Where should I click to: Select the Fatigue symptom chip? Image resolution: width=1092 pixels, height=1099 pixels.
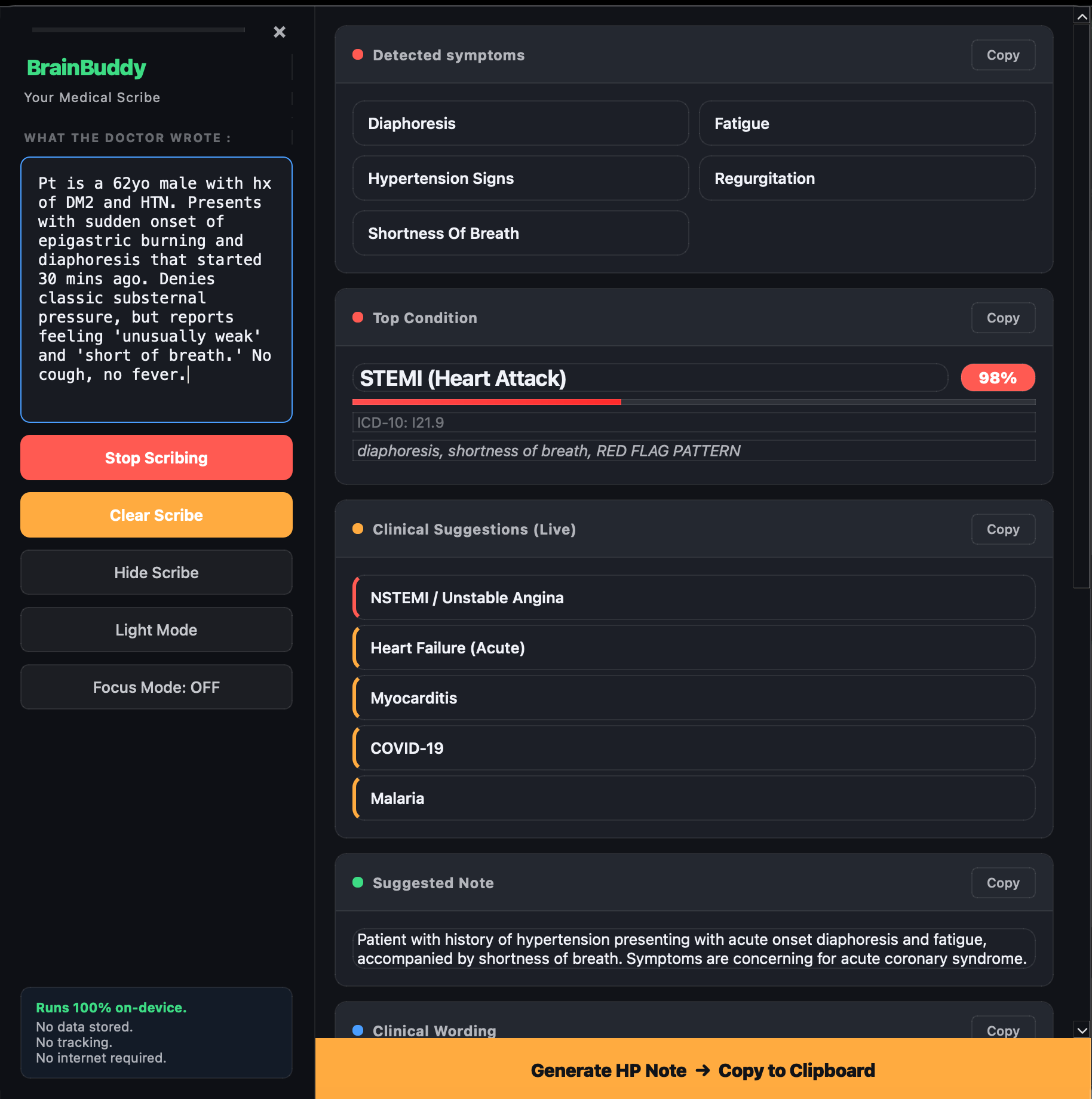pyautogui.click(x=867, y=123)
